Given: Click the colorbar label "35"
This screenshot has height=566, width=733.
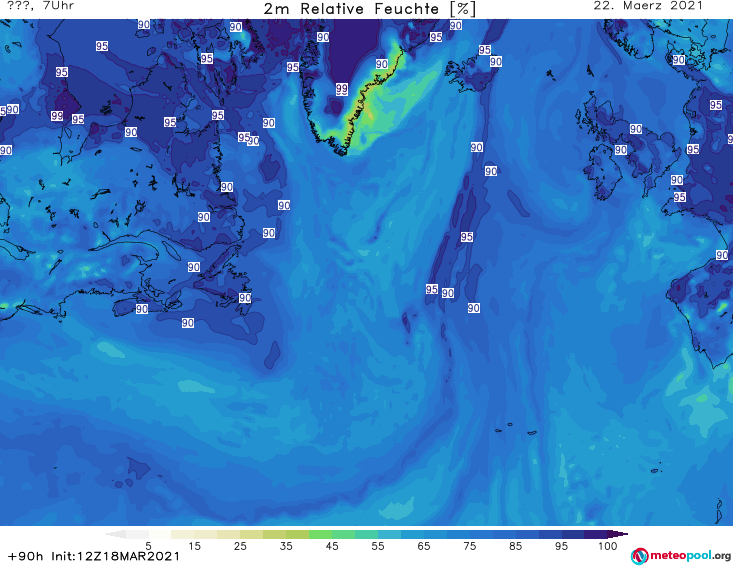Looking at the screenshot, I should tap(286, 546).
